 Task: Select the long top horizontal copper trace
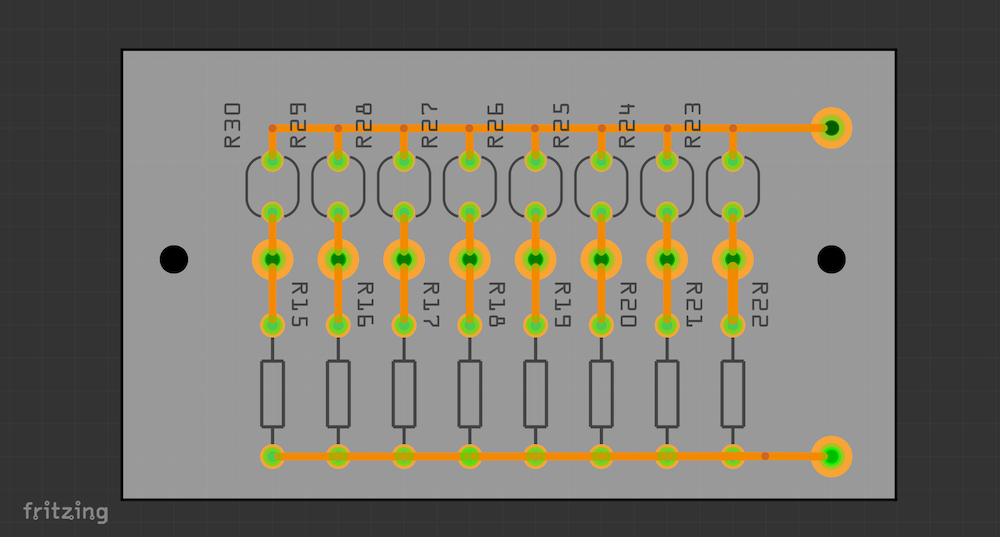pos(548,128)
